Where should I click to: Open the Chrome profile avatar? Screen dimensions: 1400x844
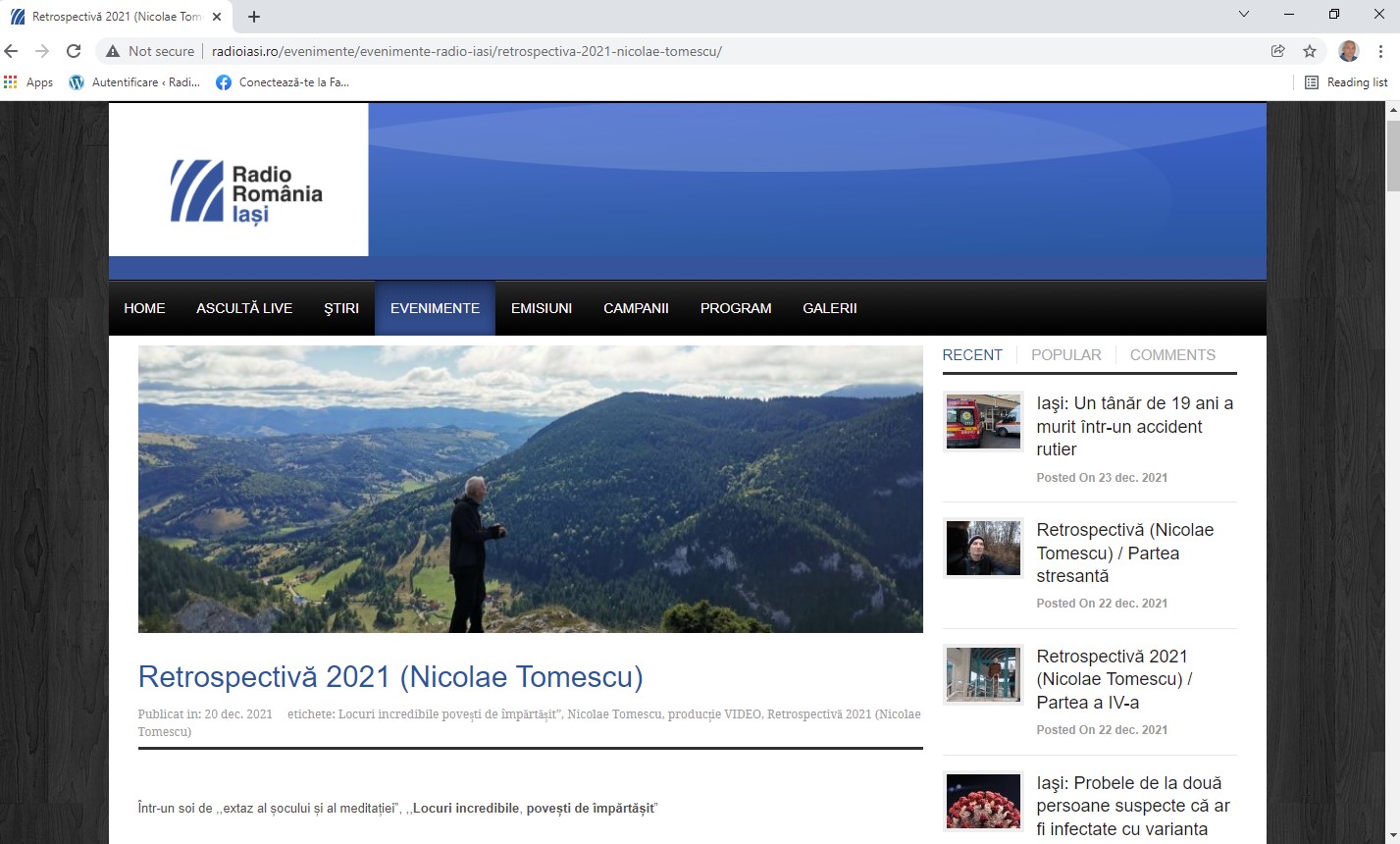coord(1349,51)
